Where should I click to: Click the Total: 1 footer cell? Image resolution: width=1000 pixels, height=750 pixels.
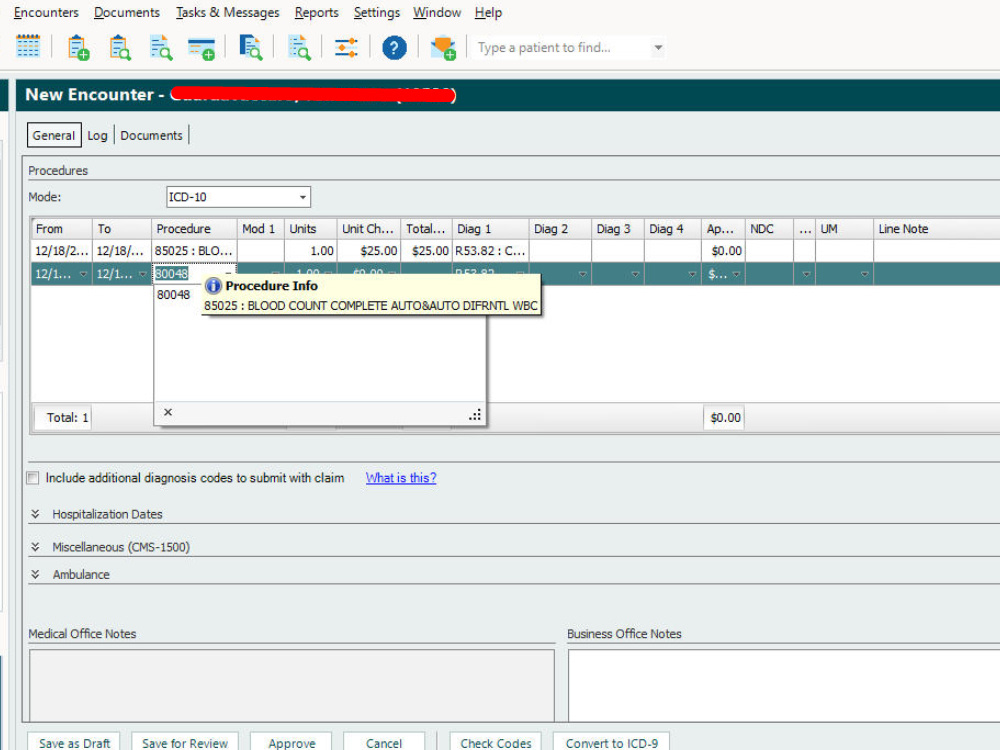click(x=63, y=418)
